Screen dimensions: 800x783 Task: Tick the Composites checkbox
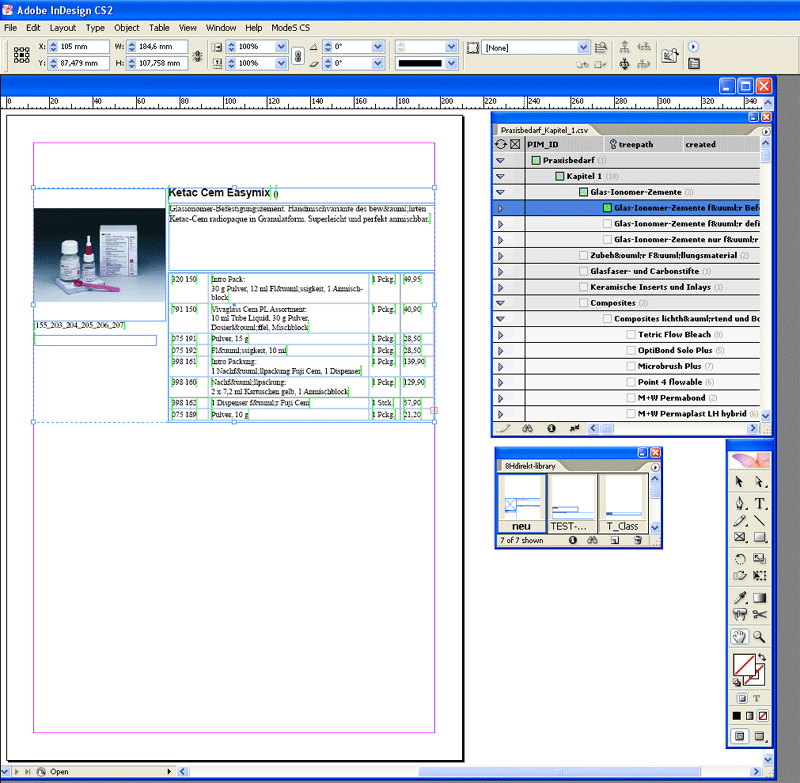pyautogui.click(x=583, y=303)
